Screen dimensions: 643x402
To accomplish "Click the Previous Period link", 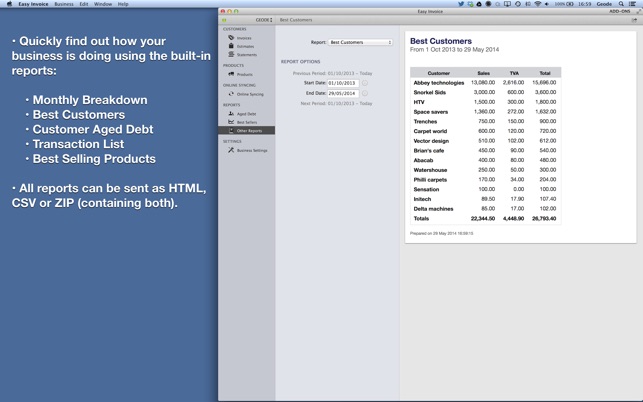I will (x=332, y=73).
